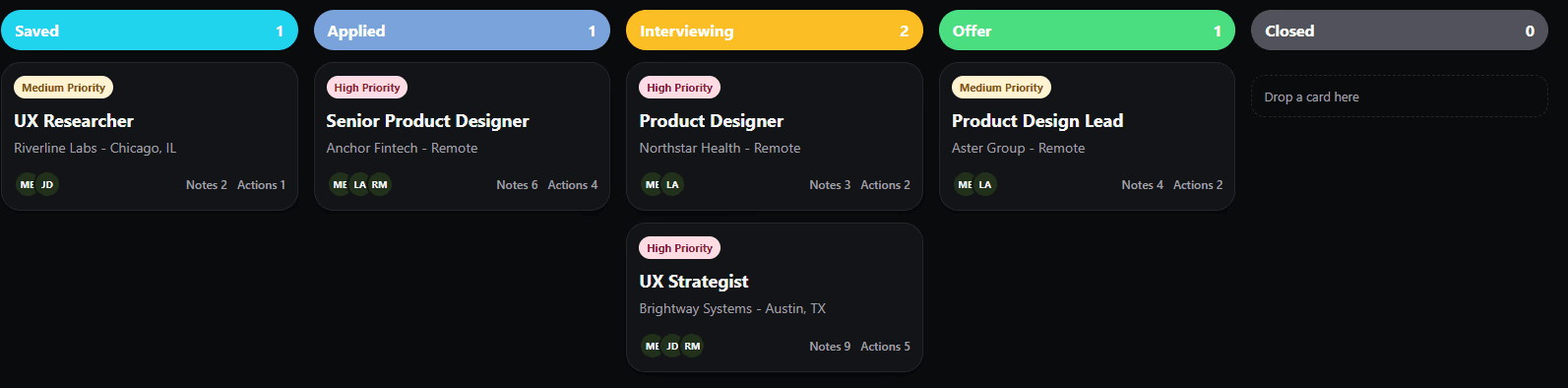Click RM avatar on Senior Product Designer card
The height and width of the screenshot is (388, 1568).
pos(380,184)
